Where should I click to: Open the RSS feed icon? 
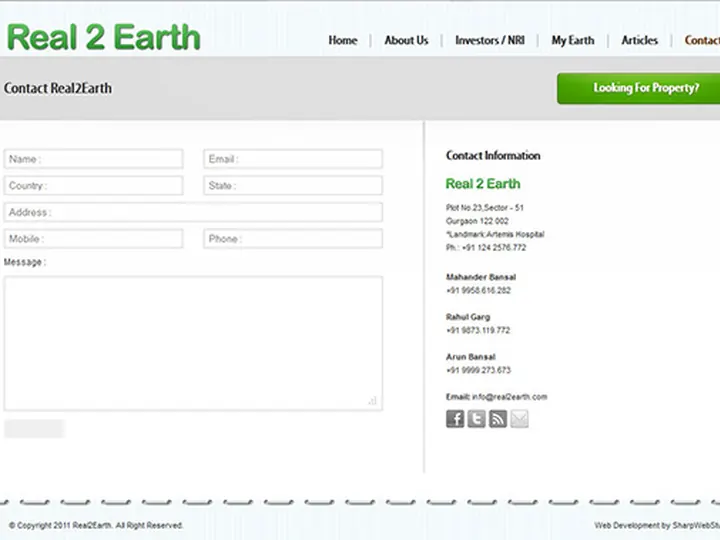(498, 419)
